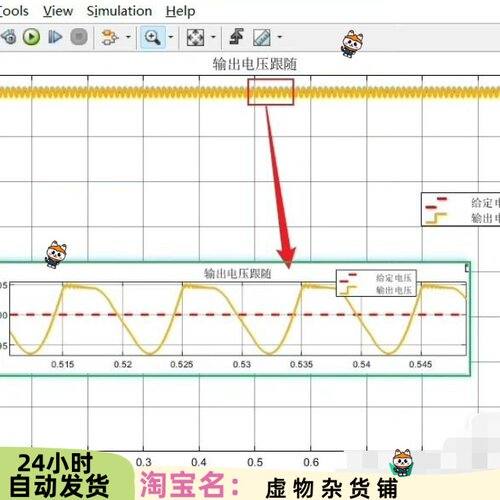This screenshot has width=500, height=500.
Task: Click the 0.5 tick label on main axis
Action: point(255,462)
